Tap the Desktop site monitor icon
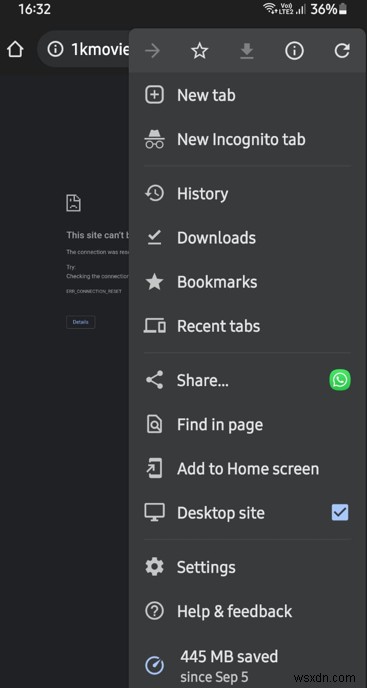This screenshot has width=367, height=688. click(x=155, y=512)
